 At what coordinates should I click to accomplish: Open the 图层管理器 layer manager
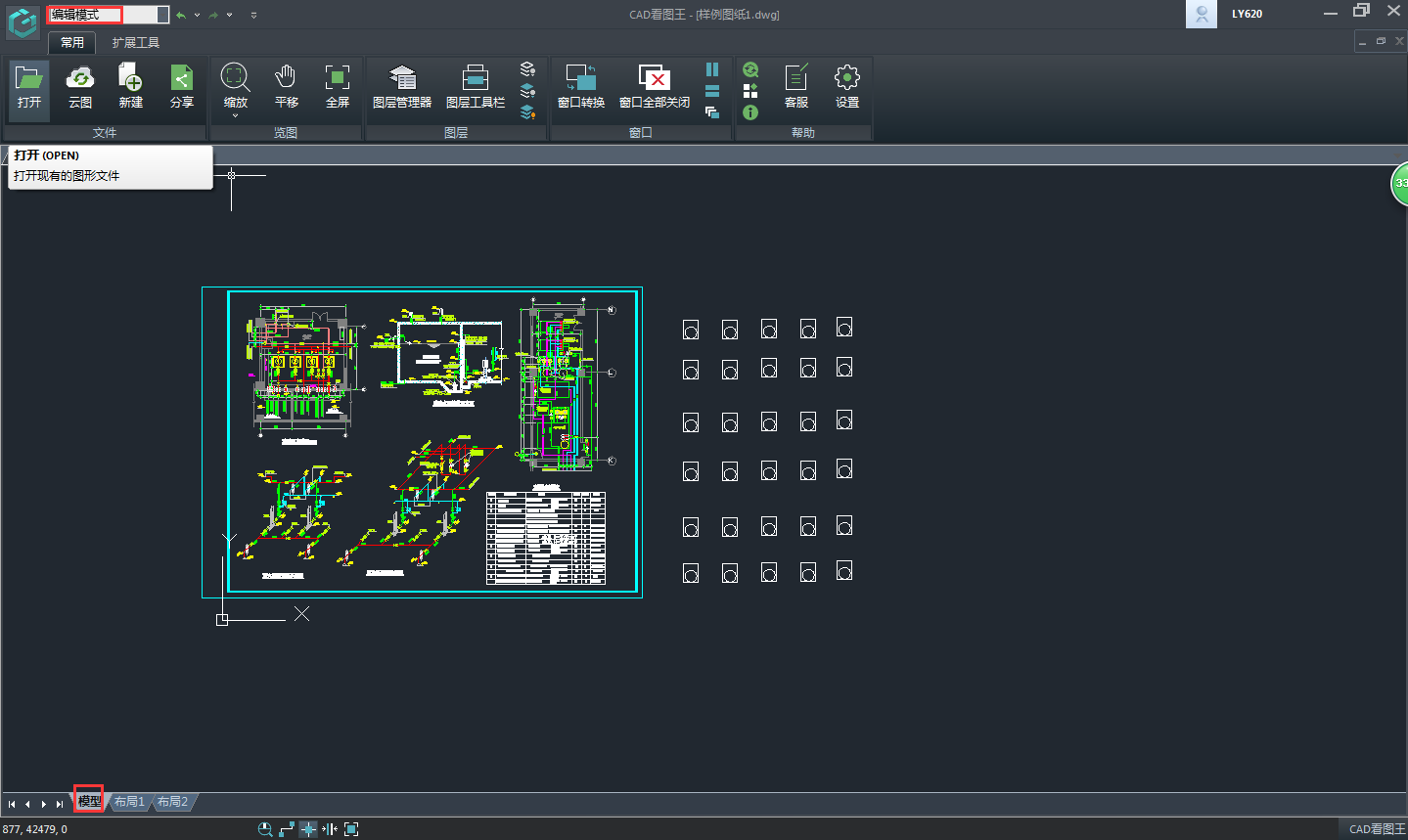402,86
